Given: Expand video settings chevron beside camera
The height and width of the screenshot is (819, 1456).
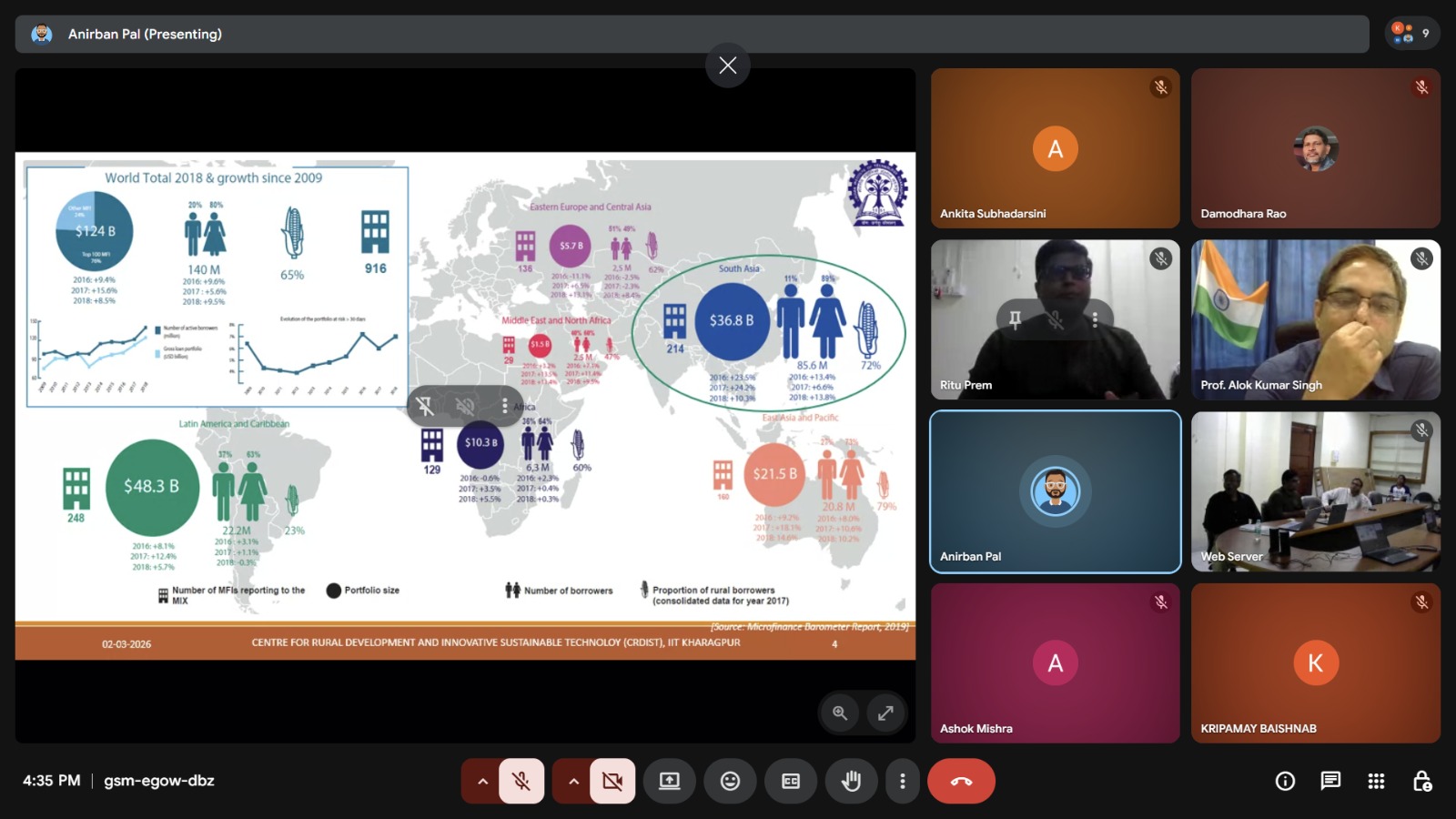Looking at the screenshot, I should 573,781.
